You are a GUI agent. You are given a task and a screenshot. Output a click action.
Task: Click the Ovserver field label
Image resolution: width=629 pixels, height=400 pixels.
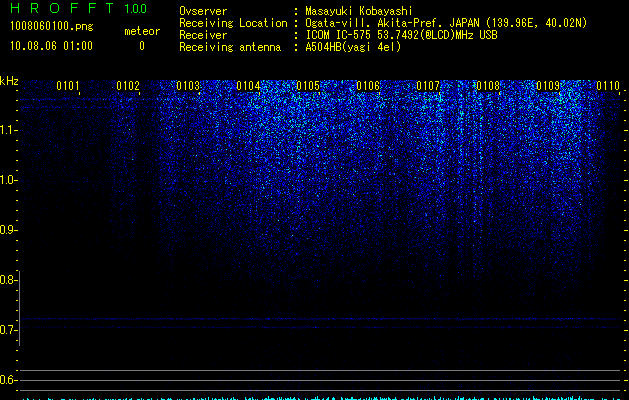coord(203,11)
